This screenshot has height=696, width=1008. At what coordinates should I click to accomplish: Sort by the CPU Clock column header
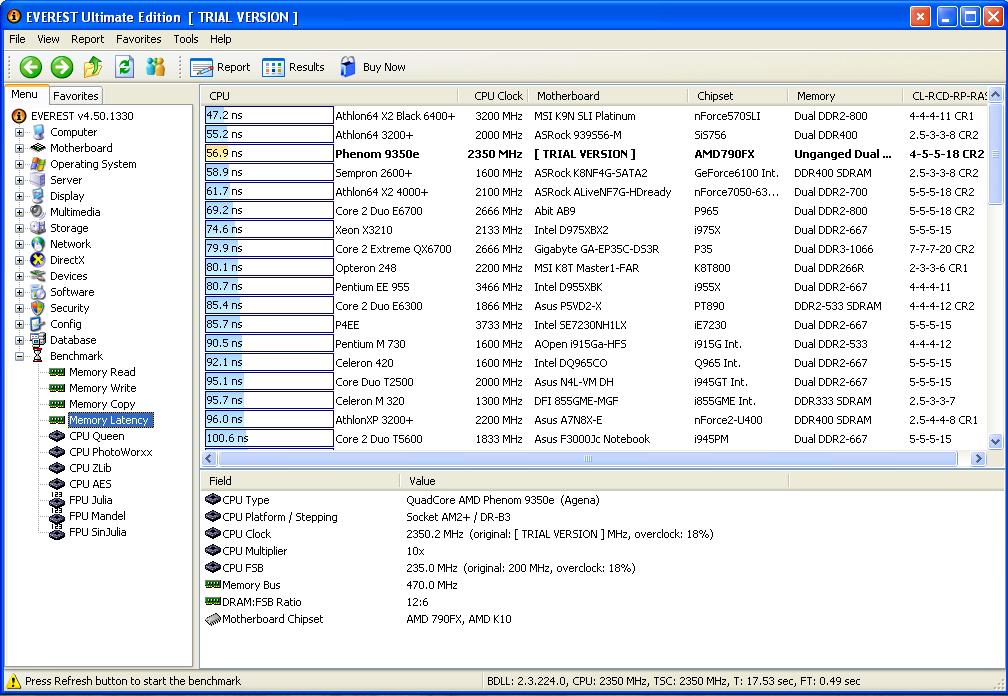pyautogui.click(x=493, y=96)
